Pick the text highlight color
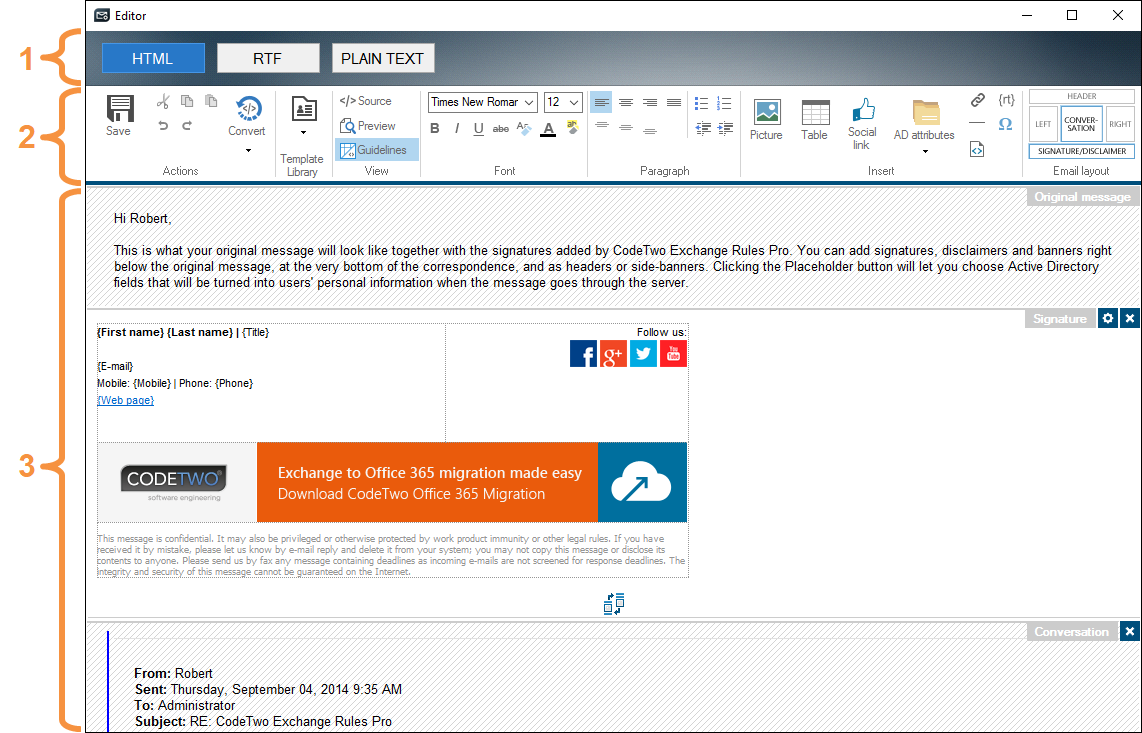The image size is (1142, 733). pos(572,128)
